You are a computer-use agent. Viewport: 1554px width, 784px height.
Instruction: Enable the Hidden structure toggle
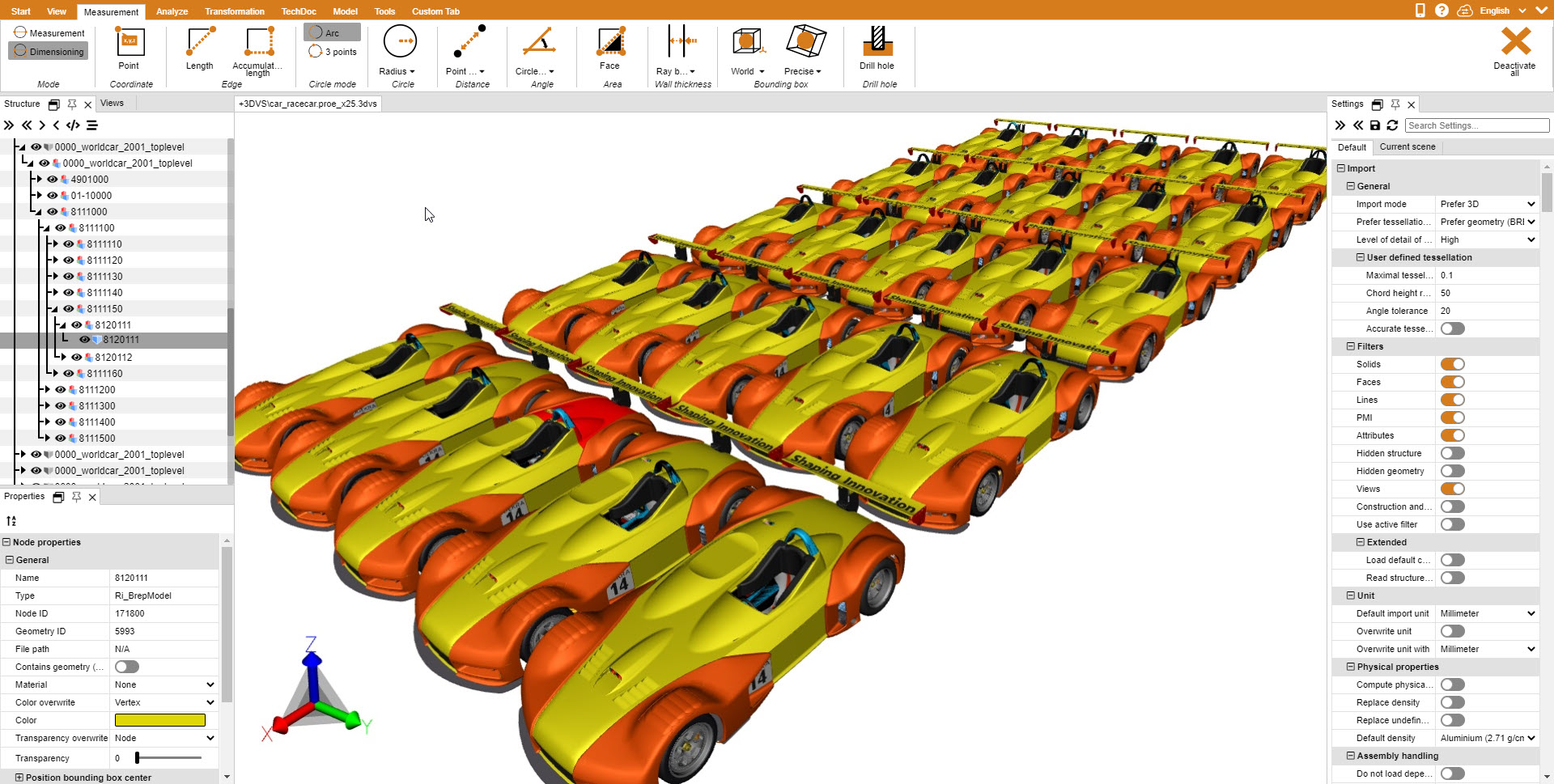(x=1452, y=453)
